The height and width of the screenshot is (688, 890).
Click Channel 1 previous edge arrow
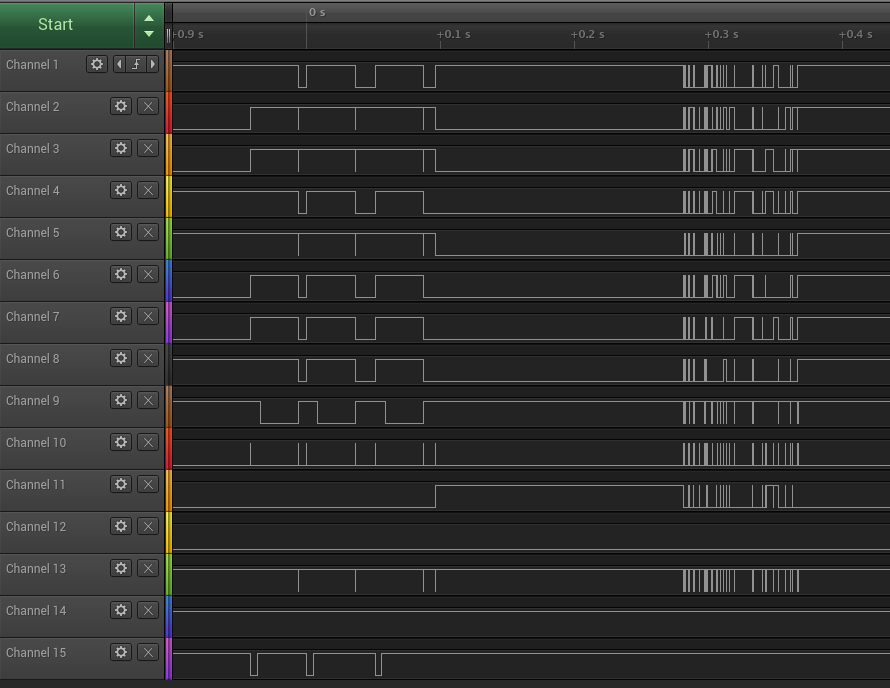[119, 64]
